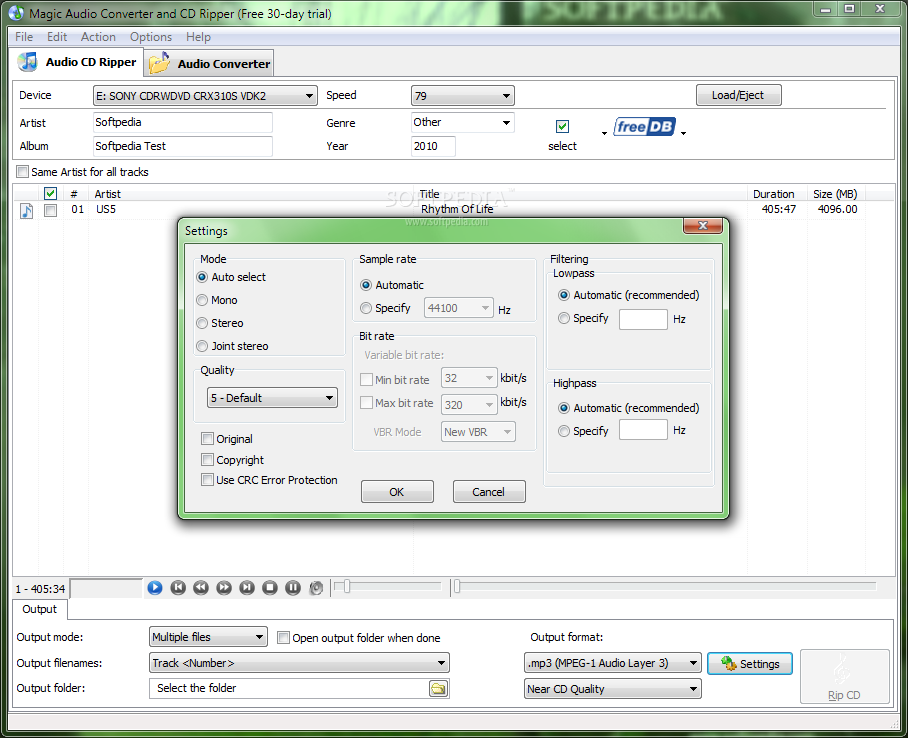Click the volume slider handle

346,587
